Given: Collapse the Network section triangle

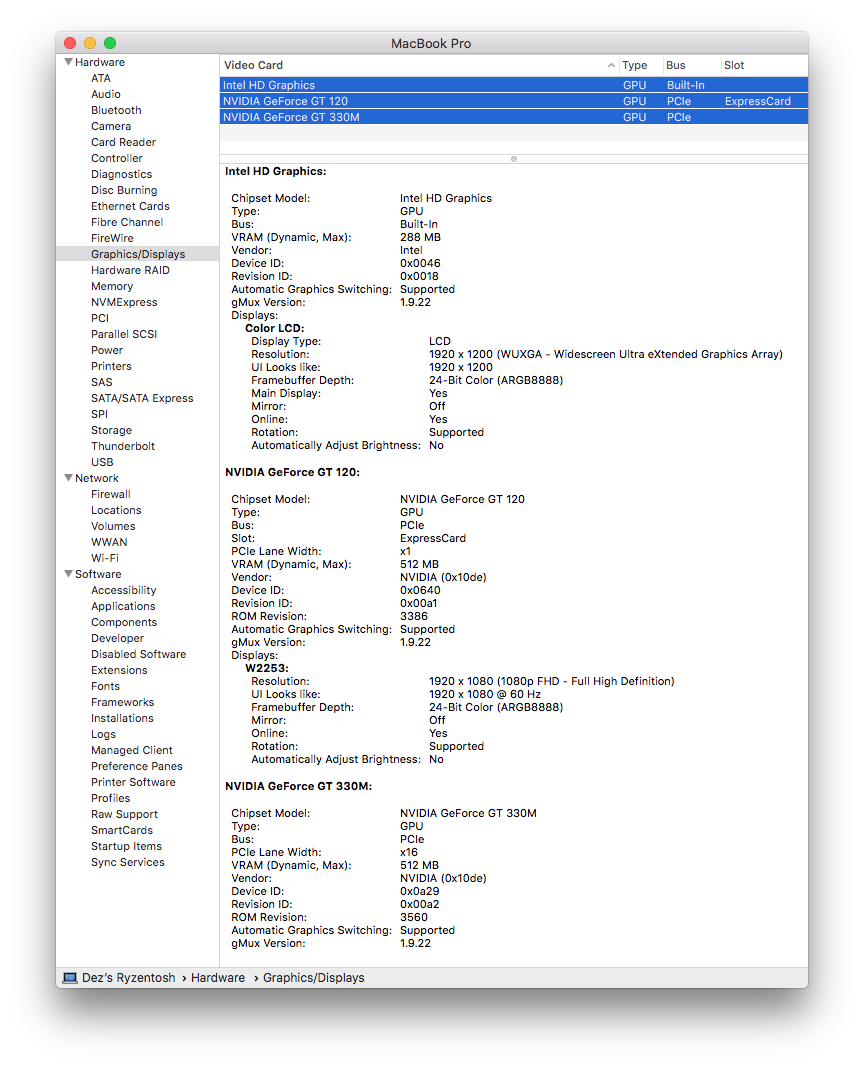Looking at the screenshot, I should pyautogui.click(x=68, y=478).
